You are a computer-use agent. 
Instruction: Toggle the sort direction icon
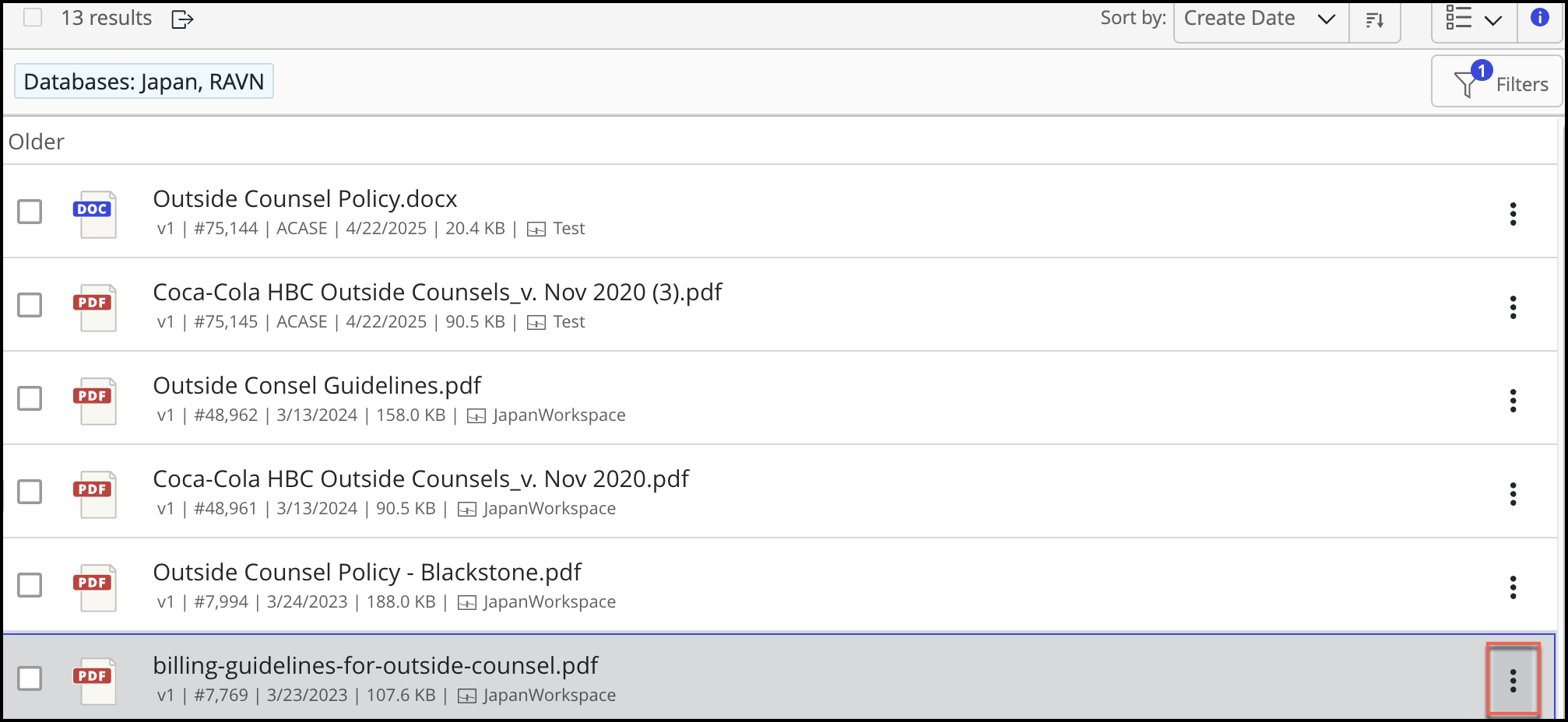coord(1374,20)
